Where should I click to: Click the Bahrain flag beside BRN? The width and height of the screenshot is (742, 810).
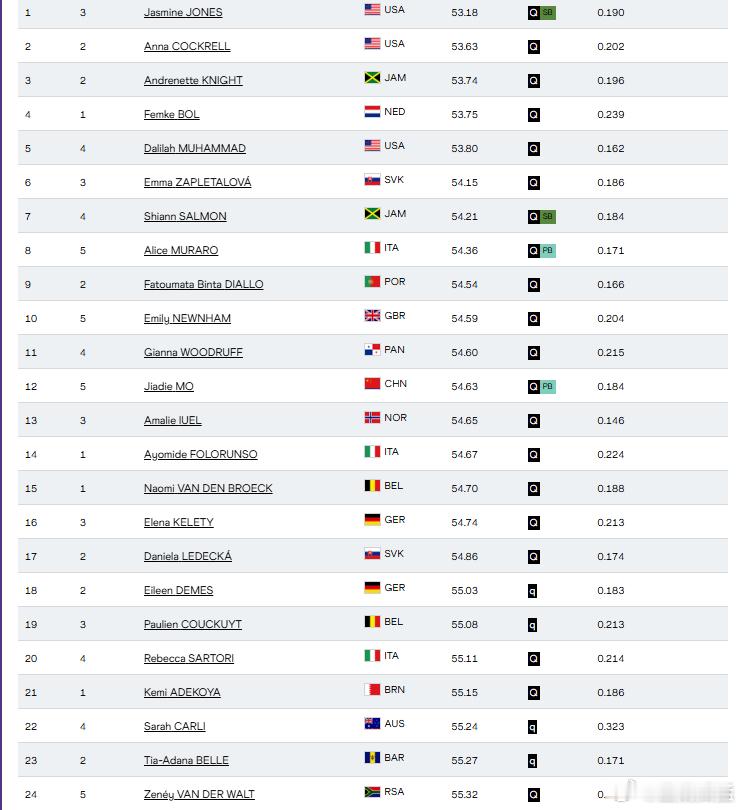click(372, 689)
